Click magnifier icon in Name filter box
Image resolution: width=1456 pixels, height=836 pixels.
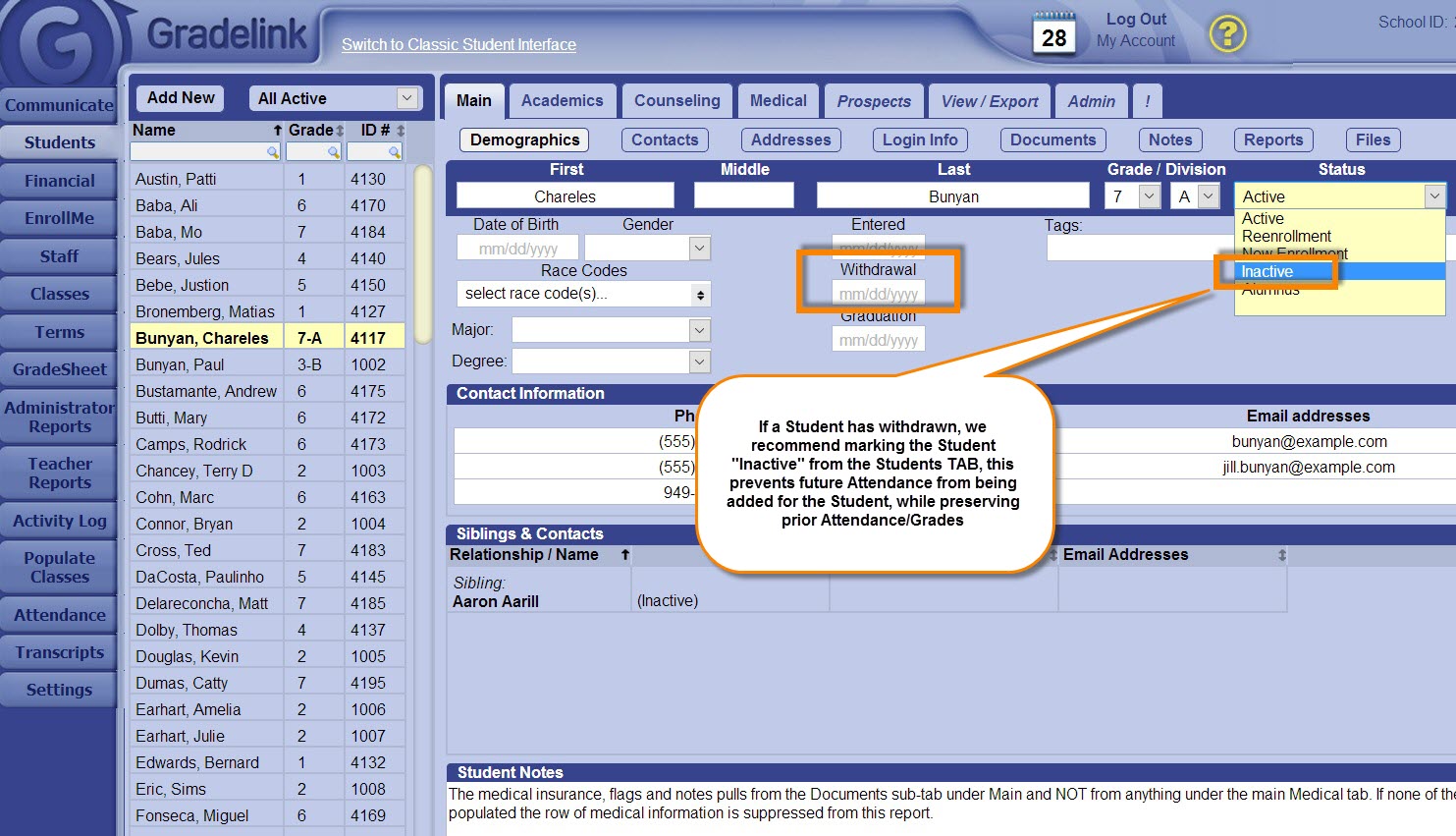point(272,152)
